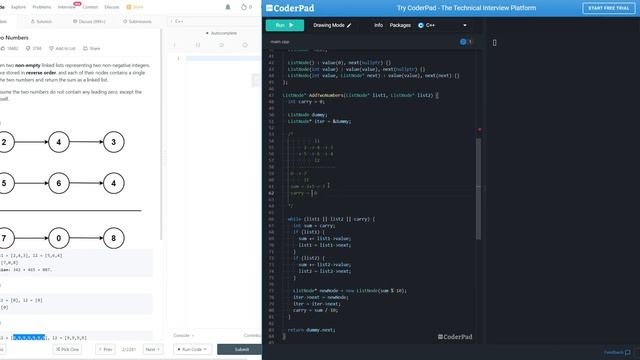Click Add to List
Screen dimensions: 640x360
[x=62, y=48]
